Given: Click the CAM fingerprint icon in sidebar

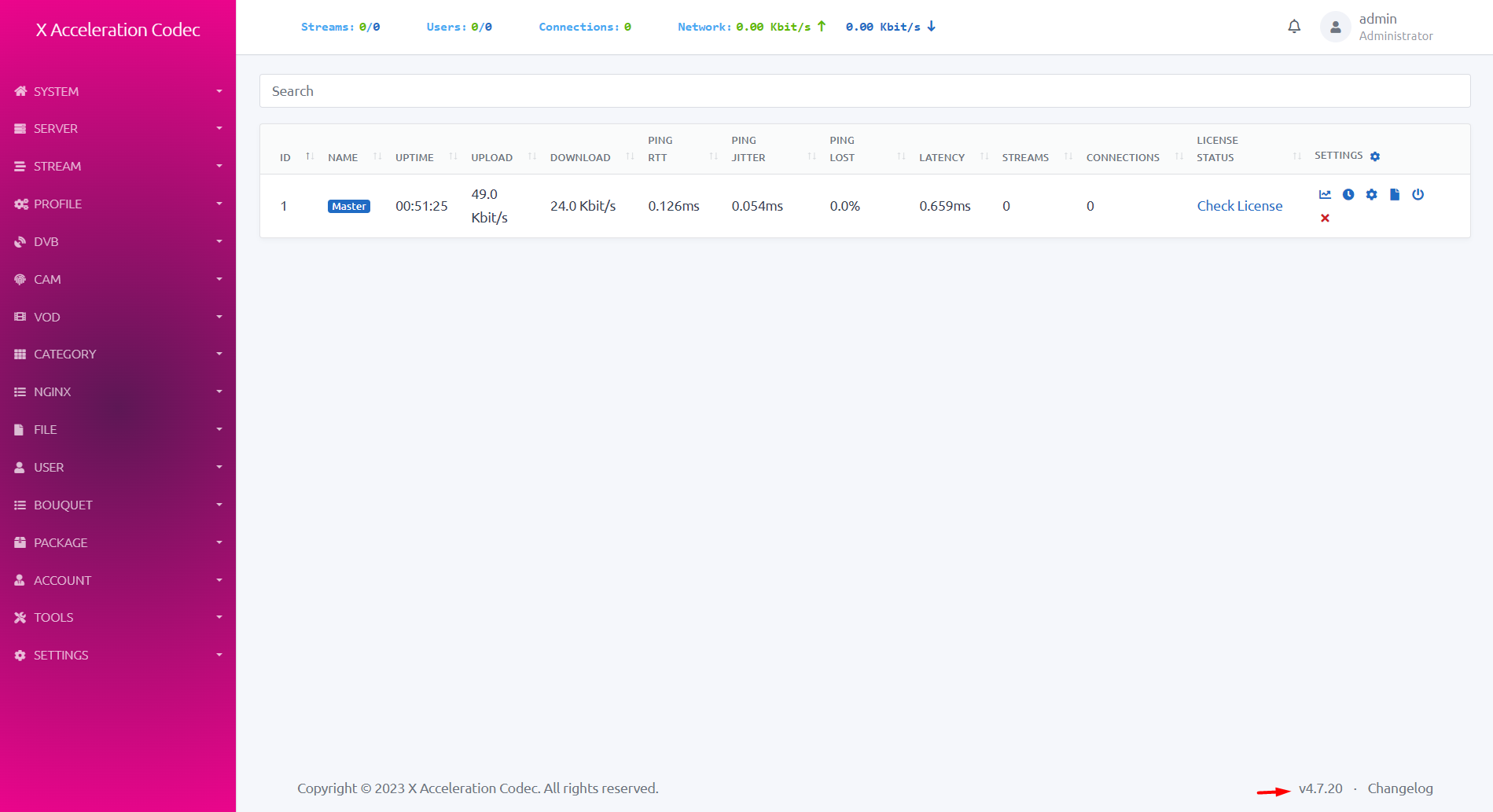Looking at the screenshot, I should click(20, 279).
